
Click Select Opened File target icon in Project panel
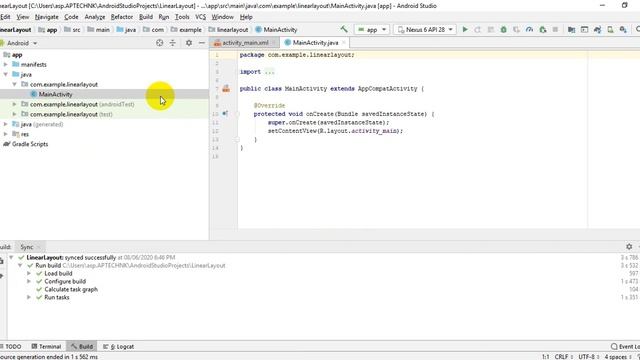click(160, 43)
